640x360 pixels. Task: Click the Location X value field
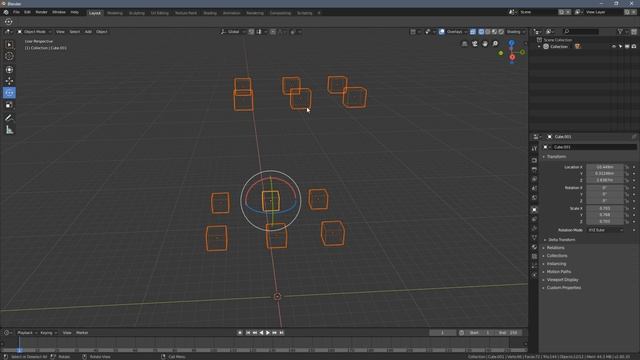click(x=605, y=167)
